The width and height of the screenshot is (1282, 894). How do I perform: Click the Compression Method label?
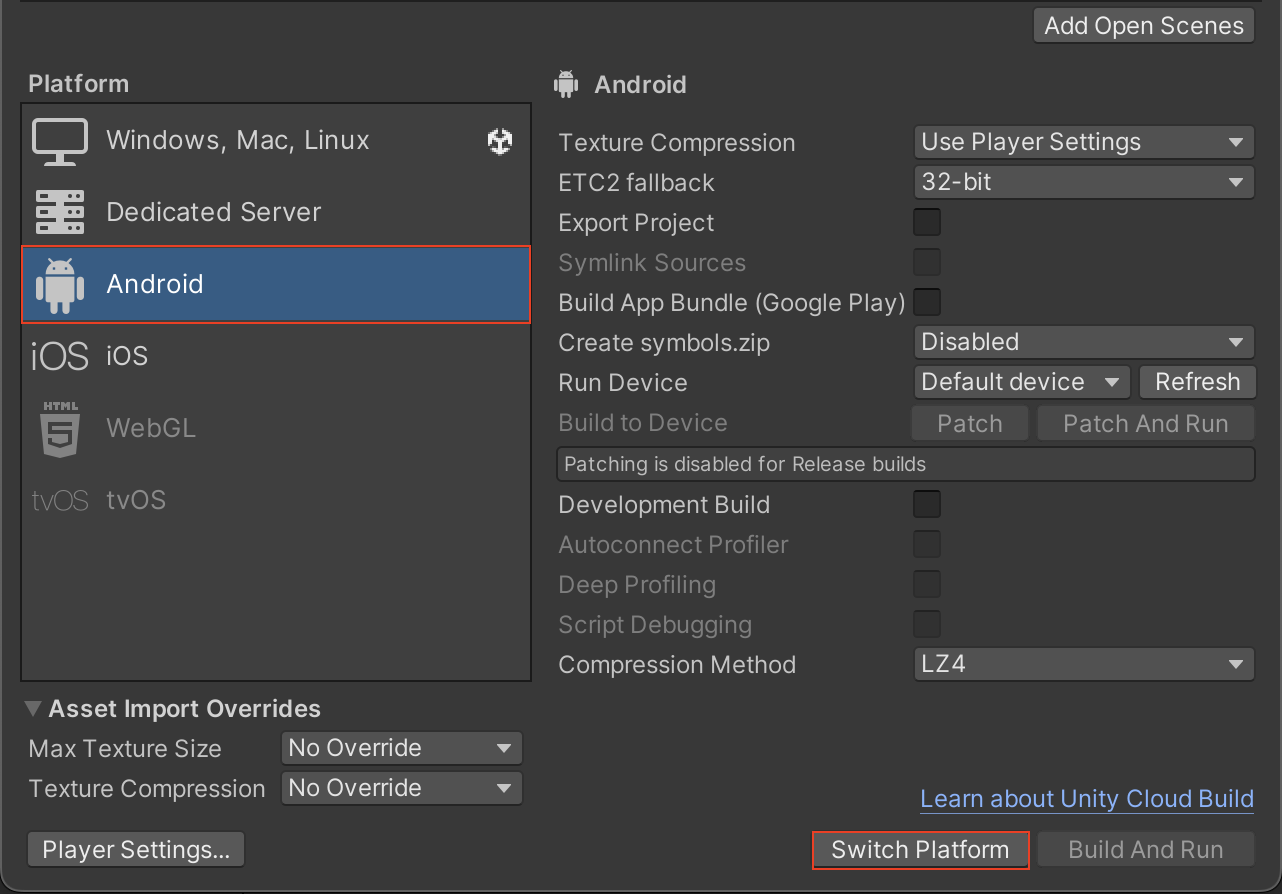[x=677, y=665]
